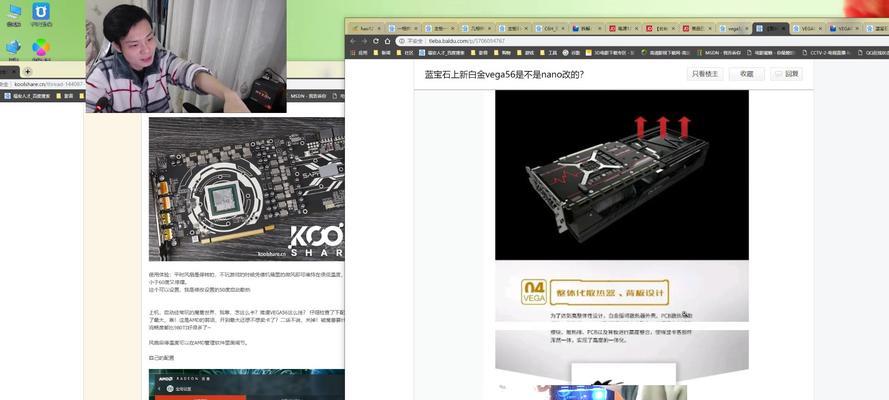Open the network globe desktop icon
The width and height of the screenshot is (889, 400).
point(14,49)
